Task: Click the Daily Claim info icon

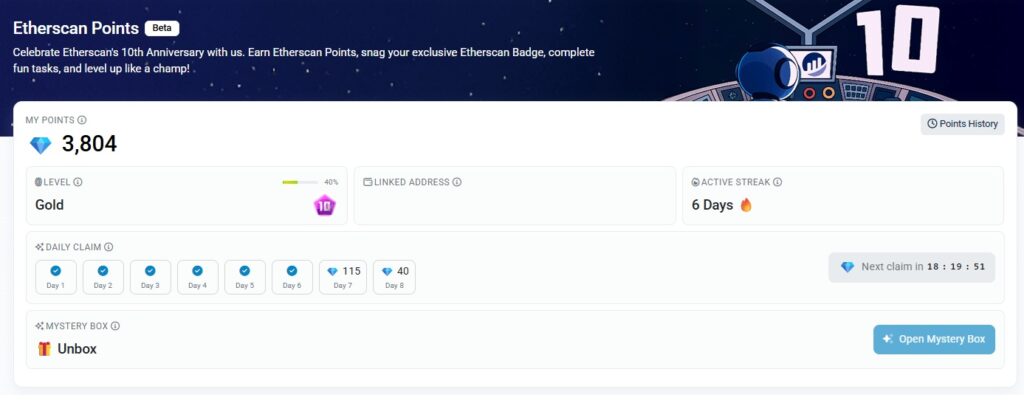Action: [x=108, y=247]
